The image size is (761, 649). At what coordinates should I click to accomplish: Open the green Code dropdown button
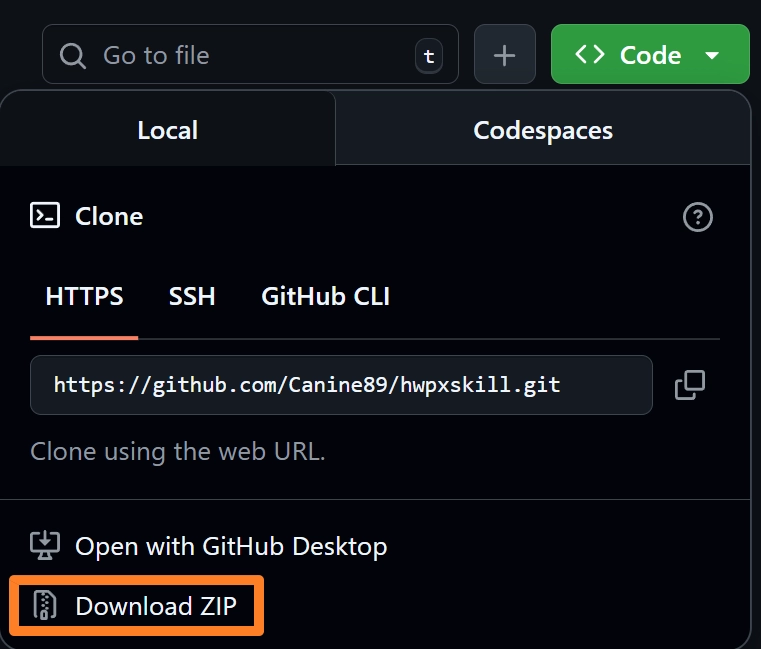pos(650,54)
